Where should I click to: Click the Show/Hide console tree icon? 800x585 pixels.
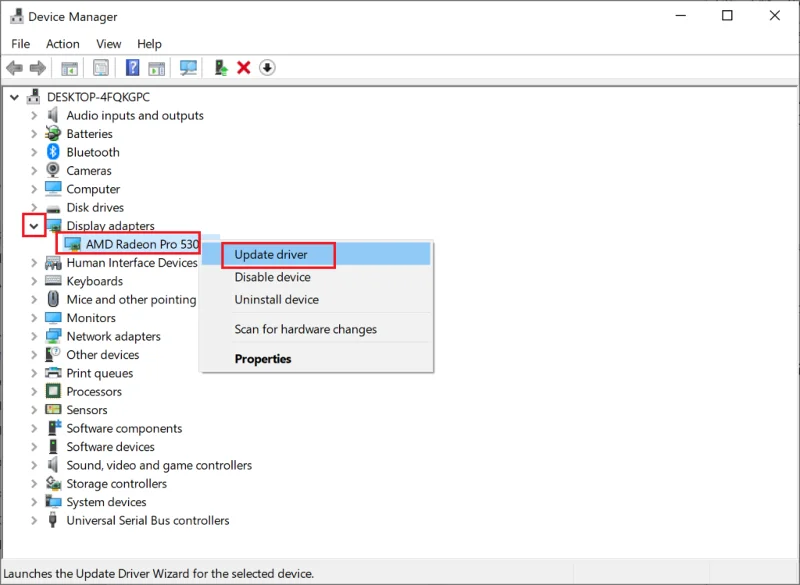point(69,68)
